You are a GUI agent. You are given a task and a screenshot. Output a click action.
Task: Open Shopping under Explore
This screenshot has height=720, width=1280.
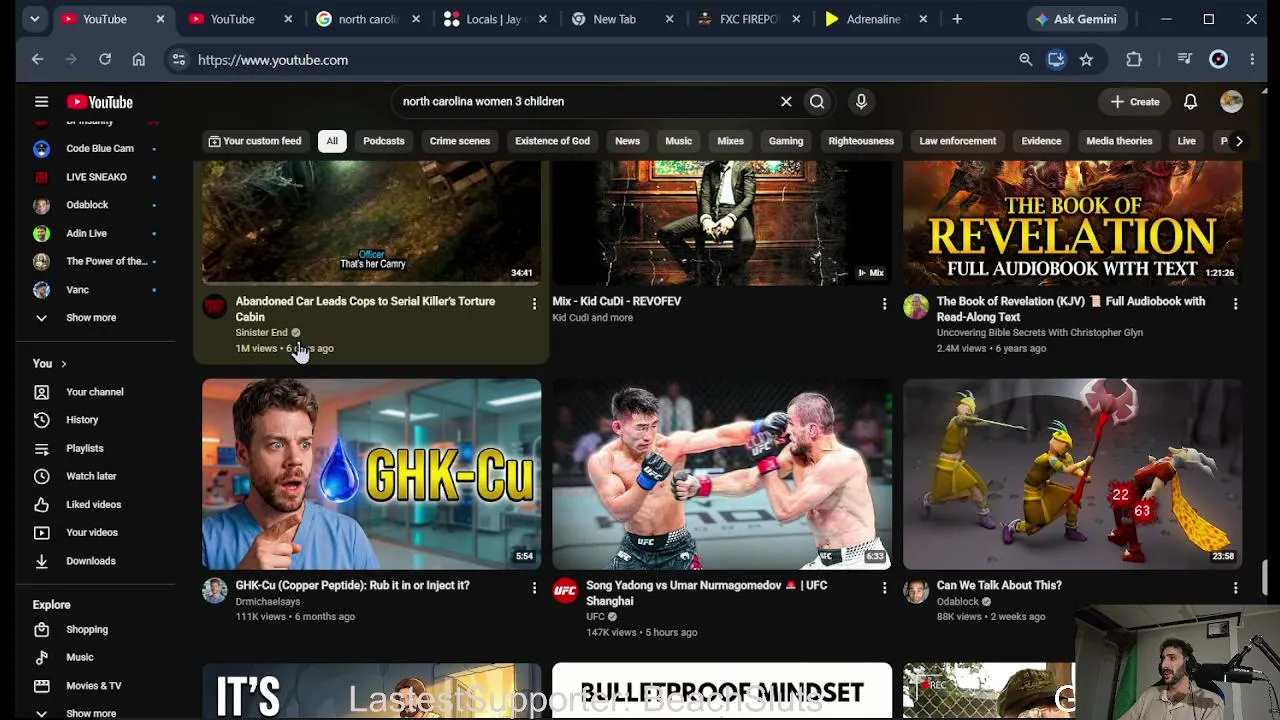(x=88, y=629)
